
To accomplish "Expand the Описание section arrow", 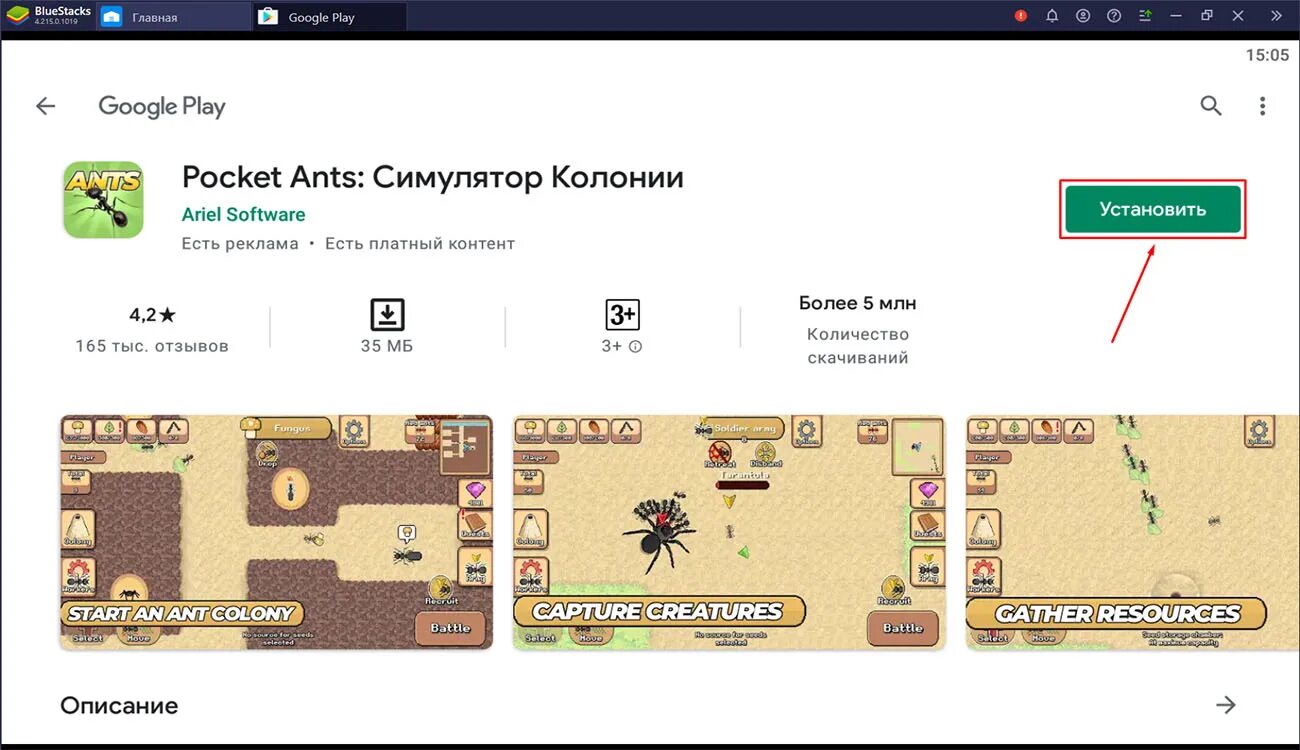I will click(1226, 705).
